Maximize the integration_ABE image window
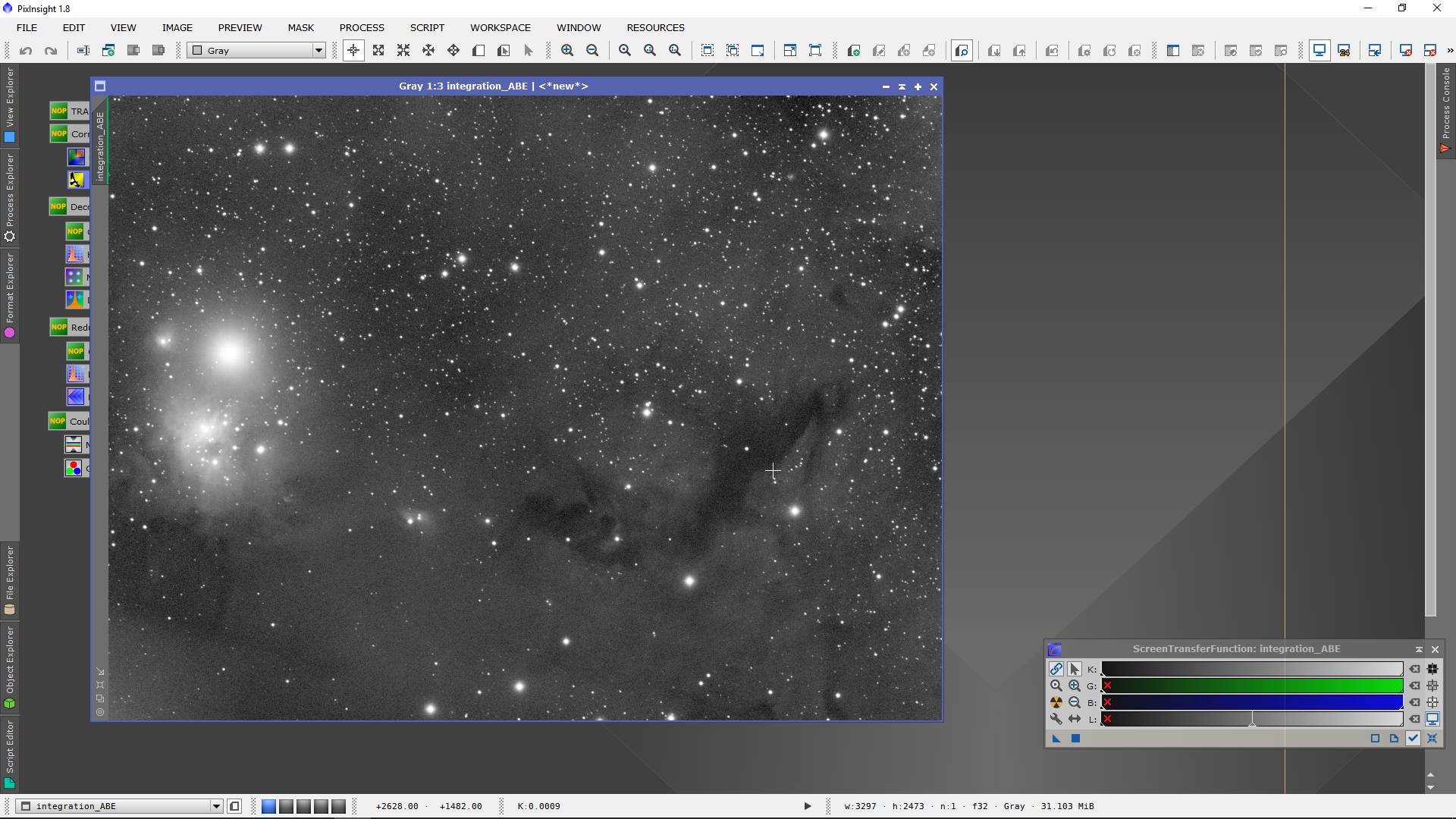Screen dimensions: 1456x819 918,86
